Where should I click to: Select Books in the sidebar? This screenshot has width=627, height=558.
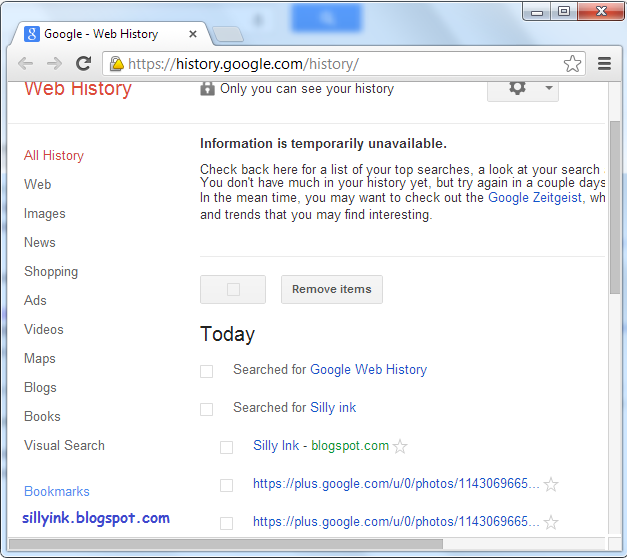click(42, 416)
